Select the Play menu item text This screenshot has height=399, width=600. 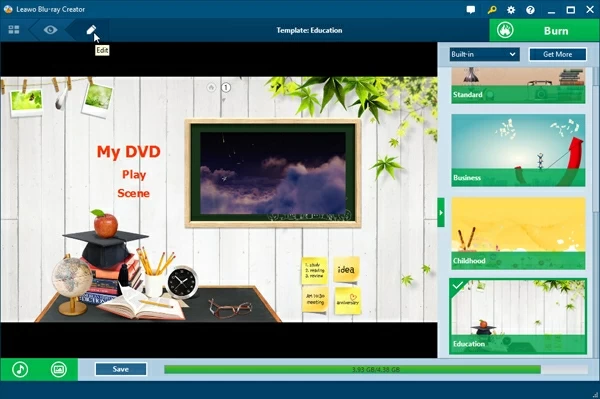click(x=134, y=175)
